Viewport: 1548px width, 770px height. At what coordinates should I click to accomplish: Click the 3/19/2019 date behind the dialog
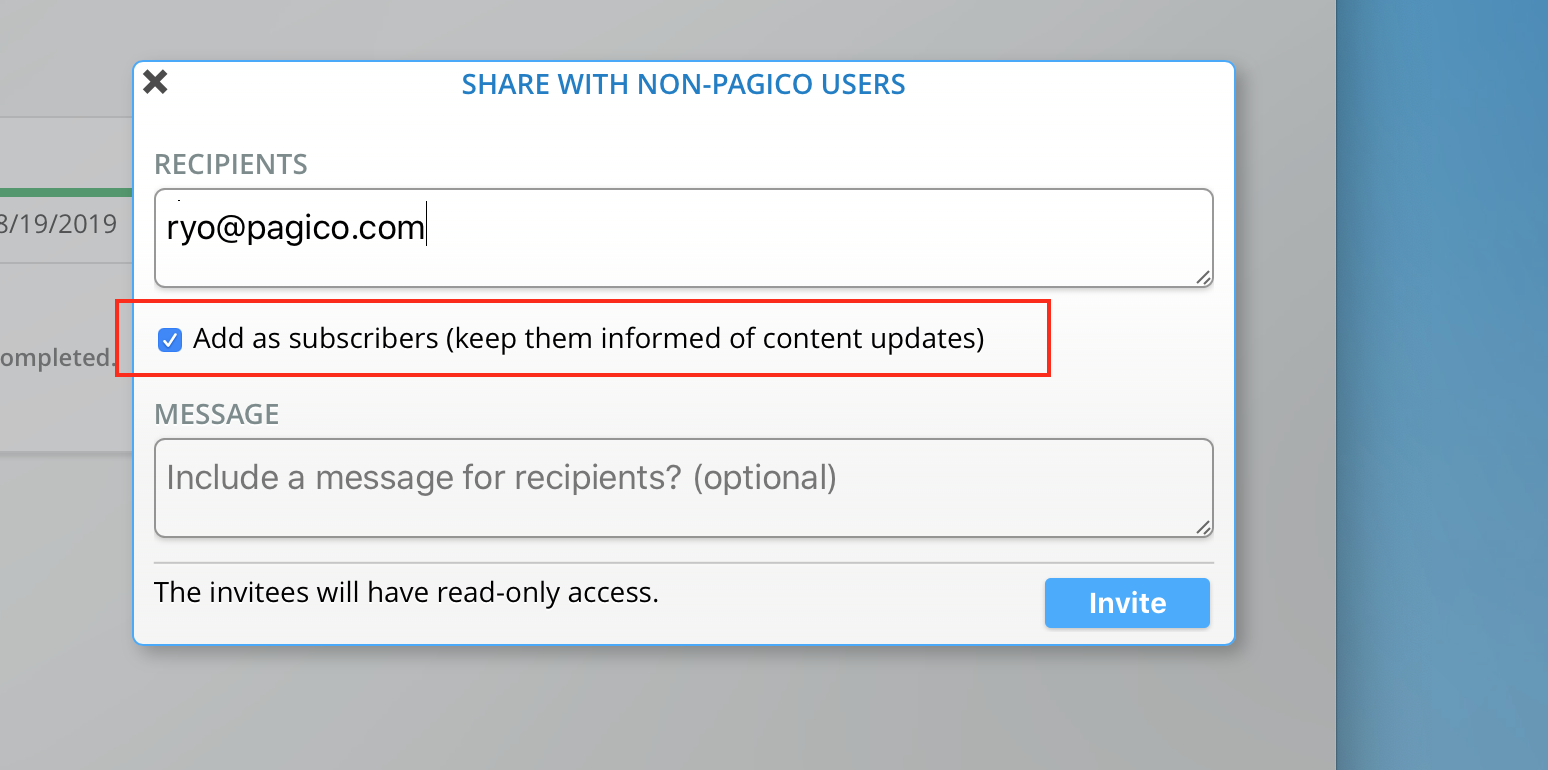point(60,224)
